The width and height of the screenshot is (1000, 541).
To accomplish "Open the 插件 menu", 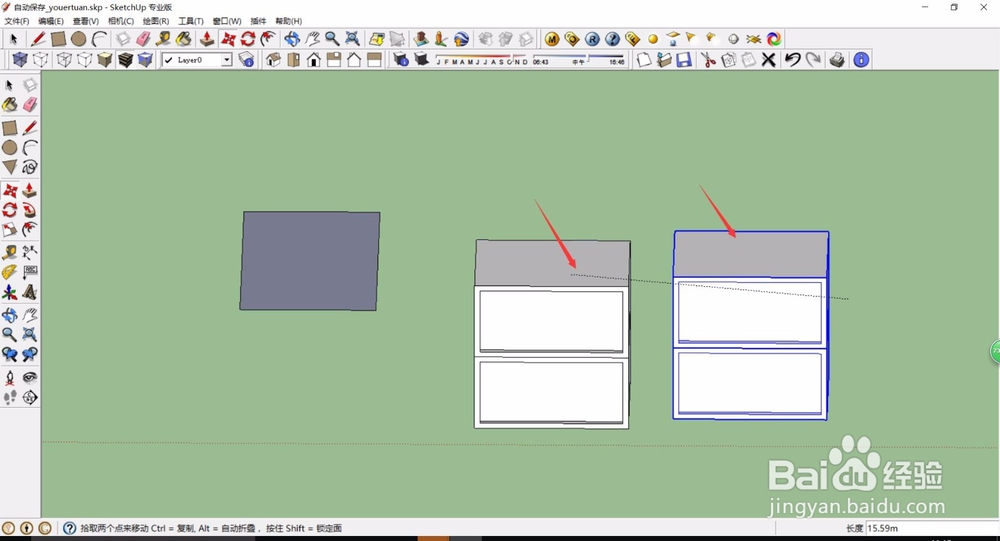I will tap(258, 21).
